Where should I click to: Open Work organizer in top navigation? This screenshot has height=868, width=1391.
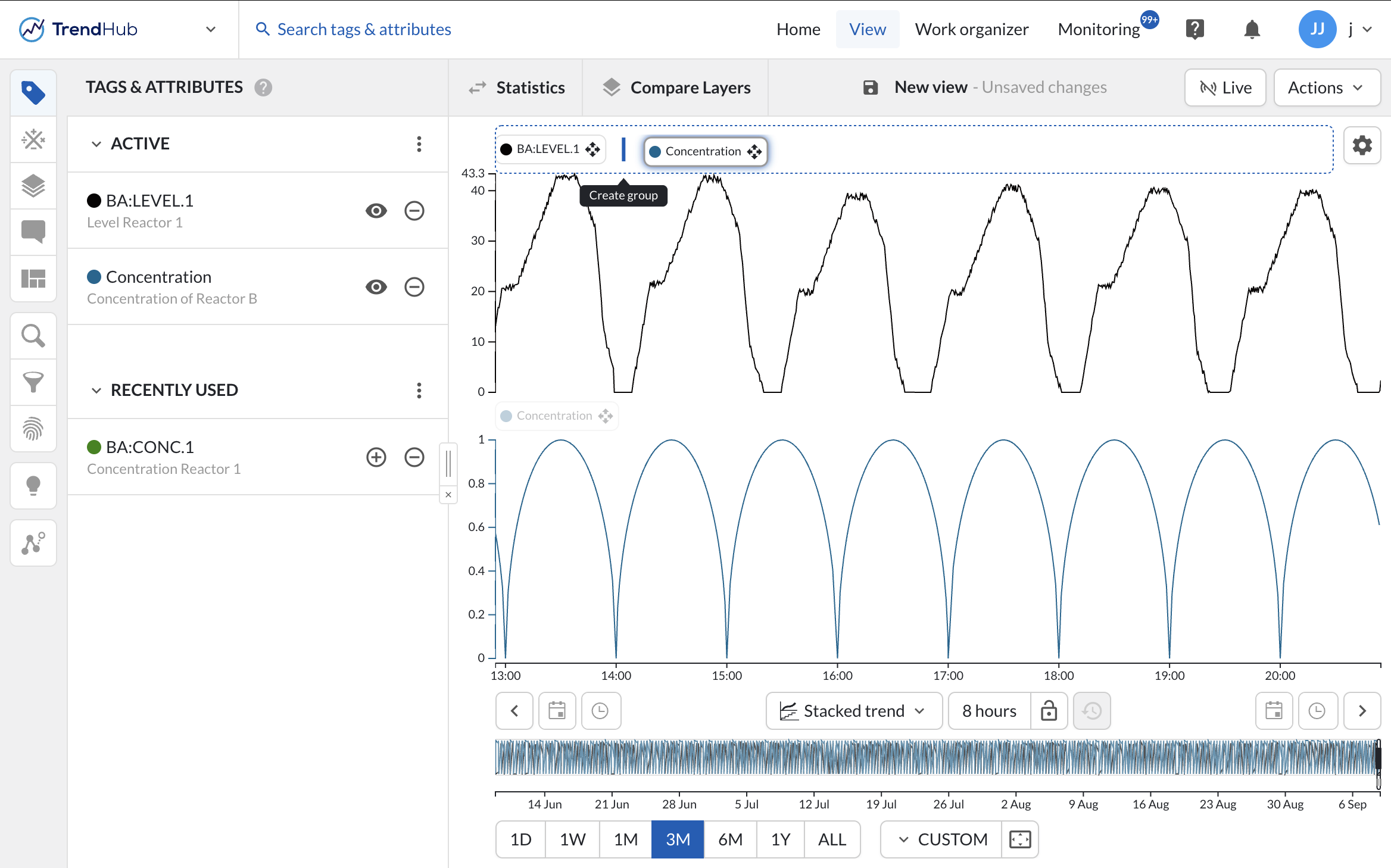[x=972, y=29]
